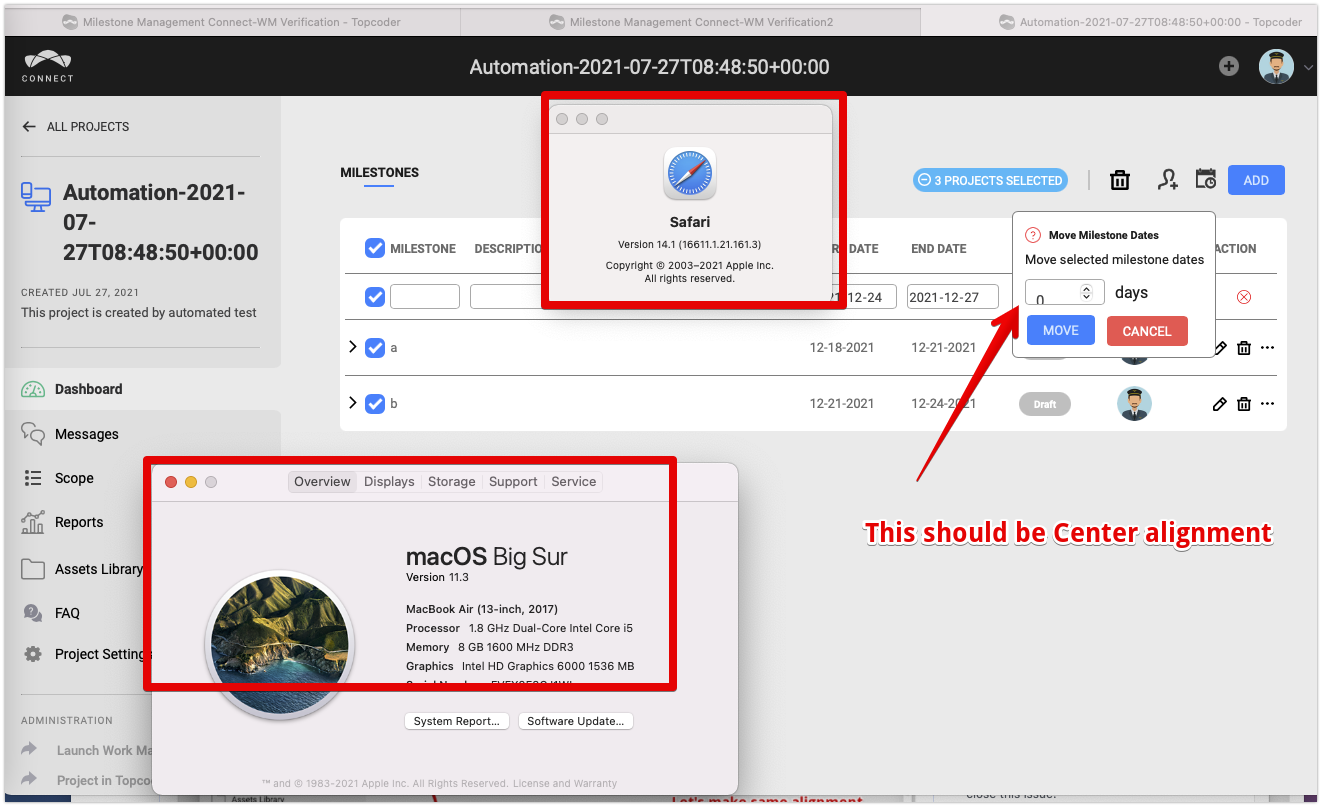Screen dimensions: 1322x807
Task: Click the Safari compass icon
Action: [x=689, y=174]
